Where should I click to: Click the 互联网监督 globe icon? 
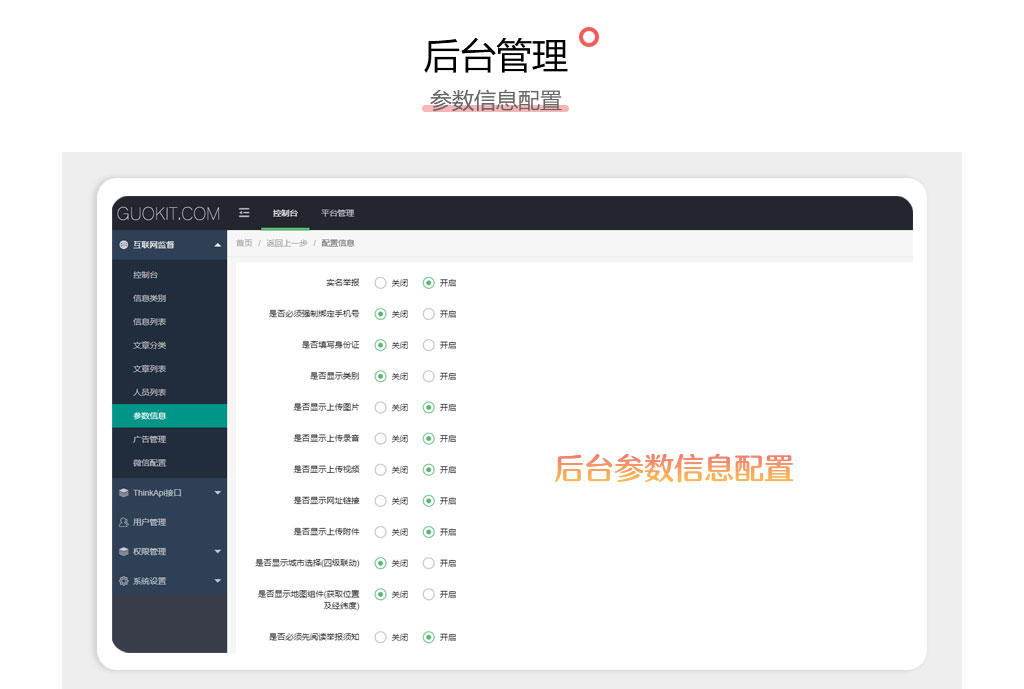(124, 245)
